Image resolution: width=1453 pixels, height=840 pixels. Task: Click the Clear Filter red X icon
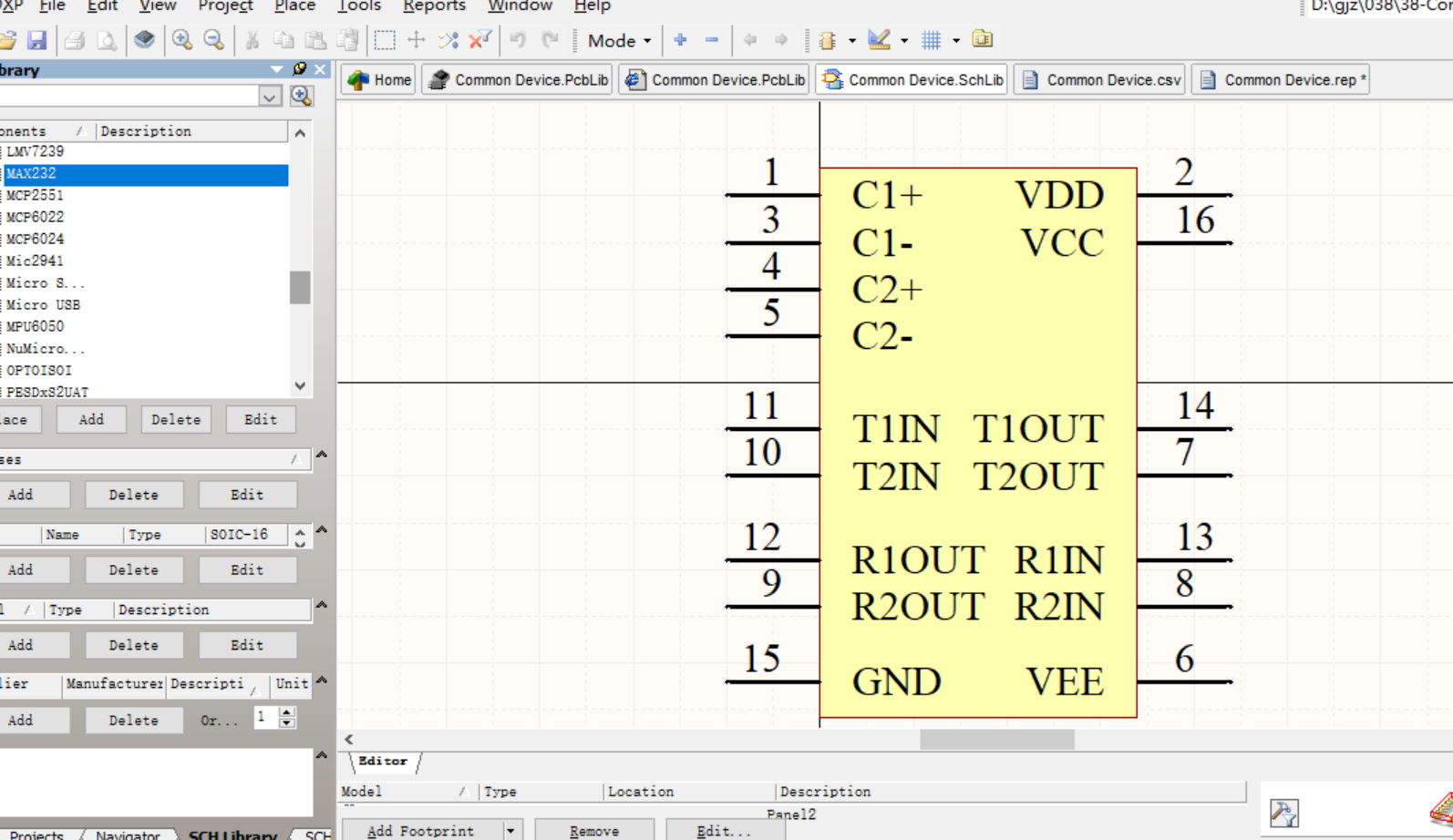pos(480,40)
